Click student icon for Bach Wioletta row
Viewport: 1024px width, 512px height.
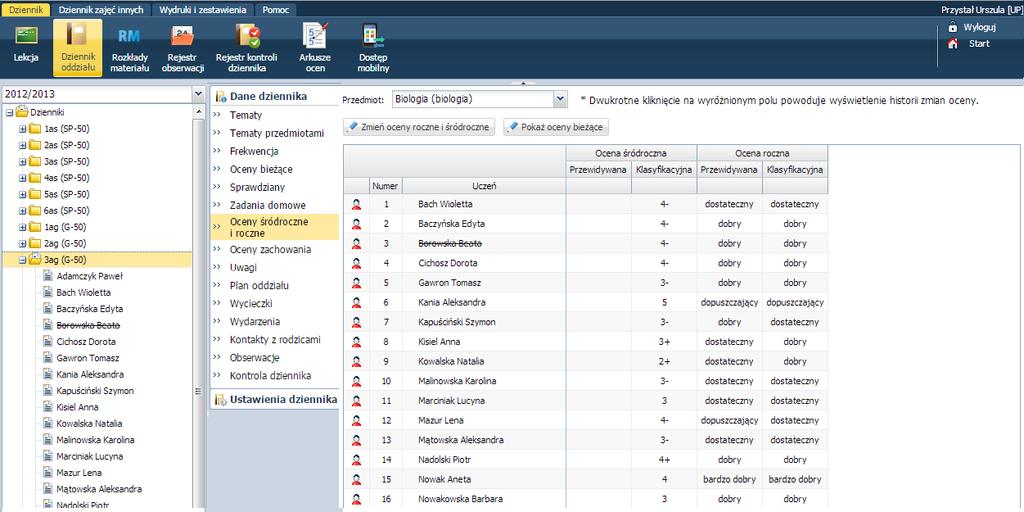click(356, 204)
